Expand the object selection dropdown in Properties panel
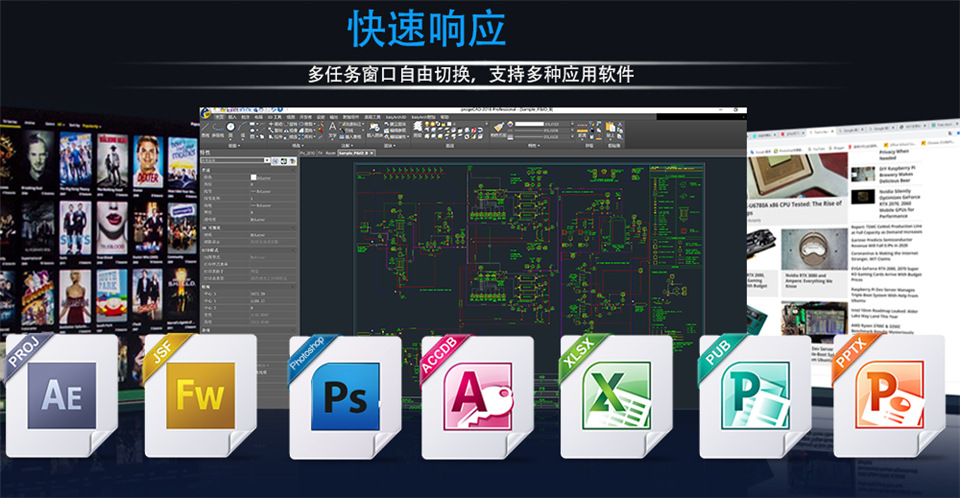960x498 pixels. 266,160
